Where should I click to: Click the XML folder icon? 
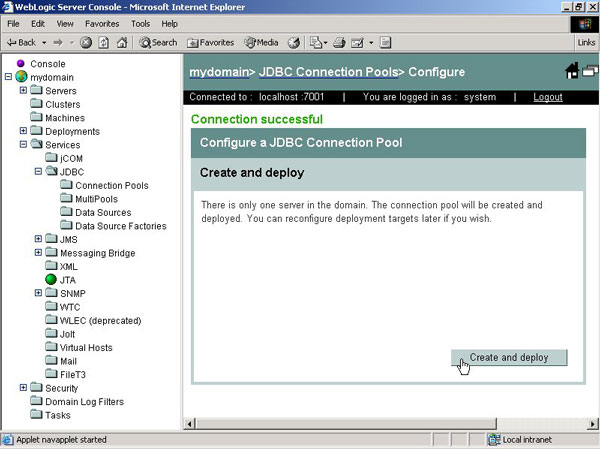click(x=51, y=265)
